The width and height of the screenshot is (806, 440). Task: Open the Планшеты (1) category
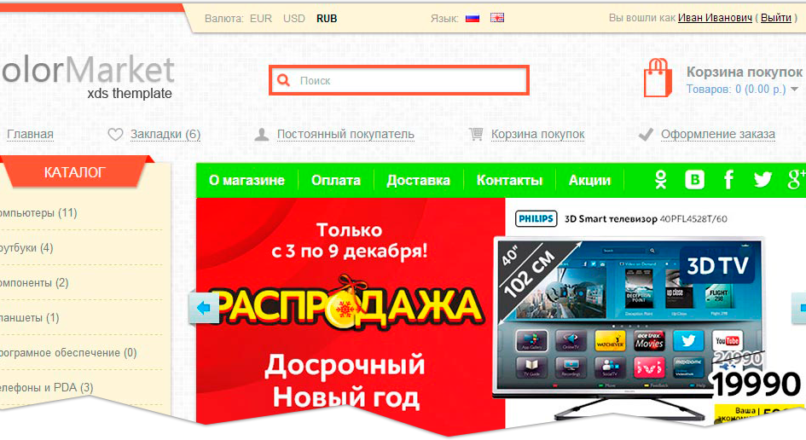click(x=29, y=318)
